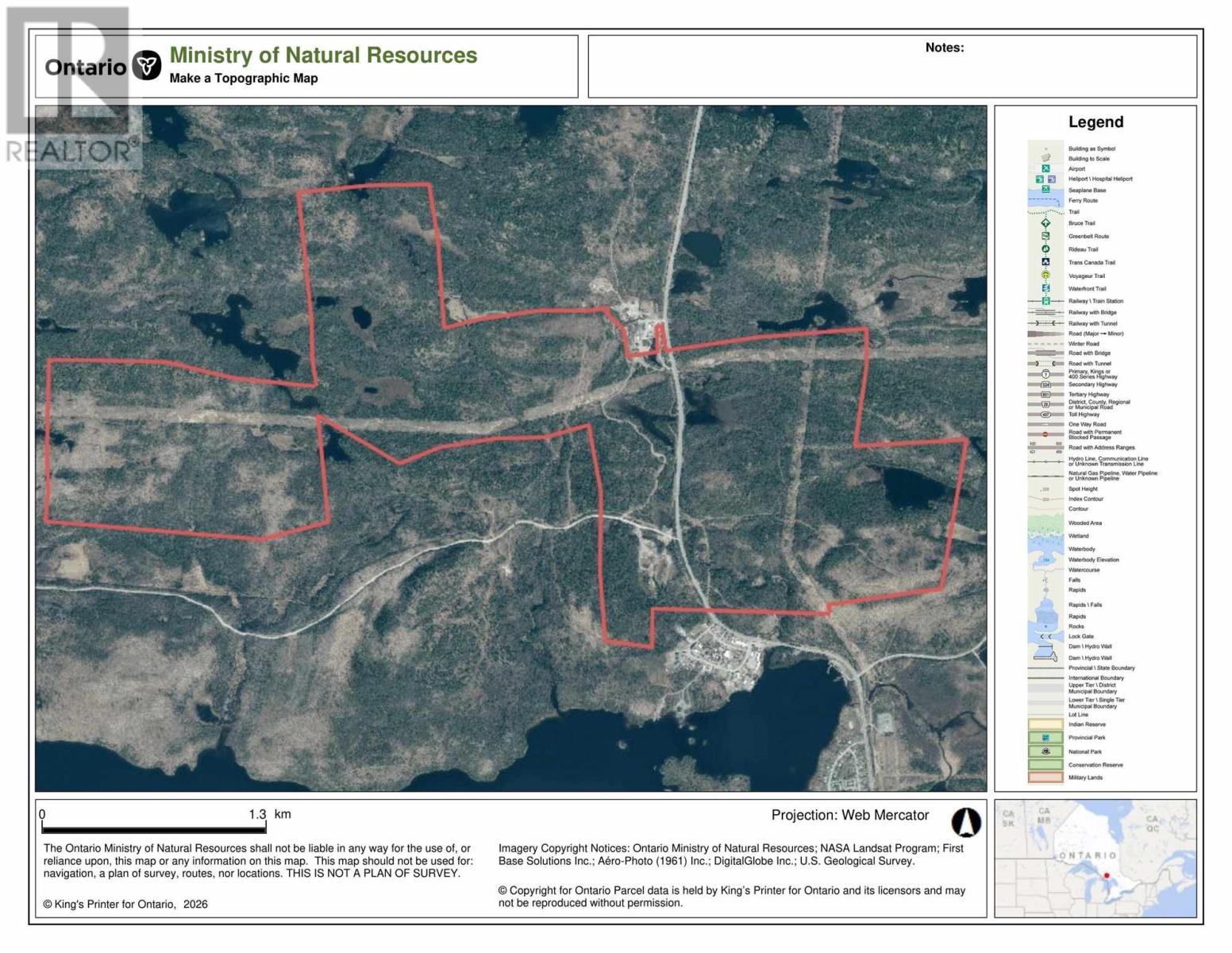The height and width of the screenshot is (953, 1232).
Task: Click the Ontario trillium logo icon
Action: coord(146,65)
